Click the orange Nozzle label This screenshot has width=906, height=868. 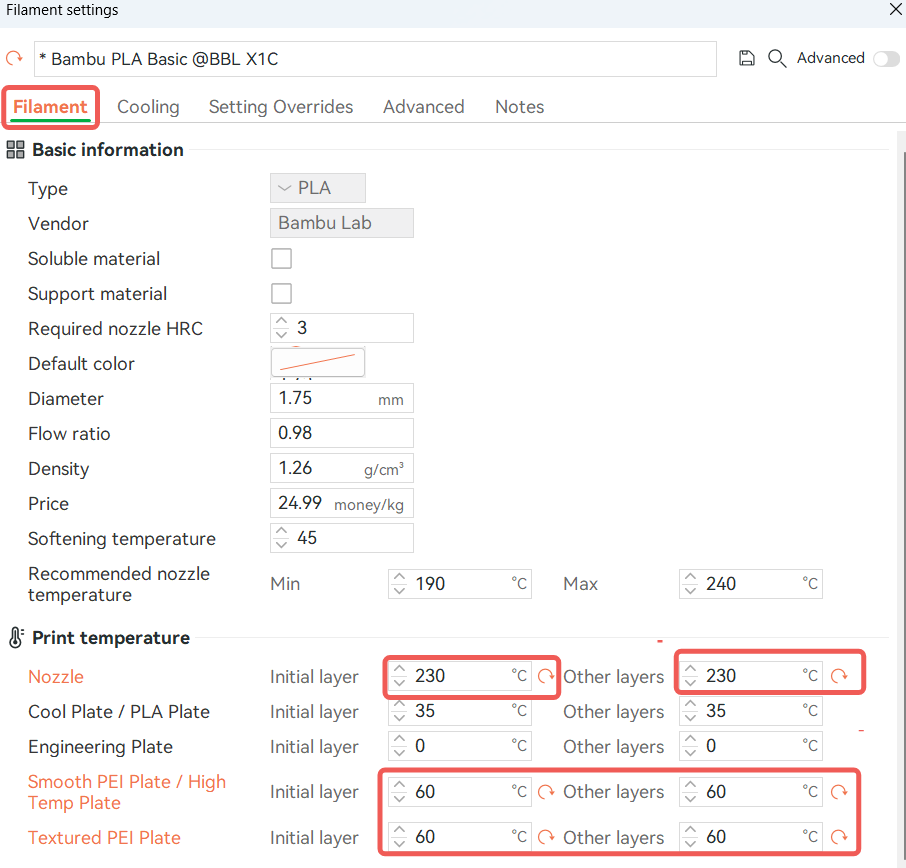pos(56,677)
